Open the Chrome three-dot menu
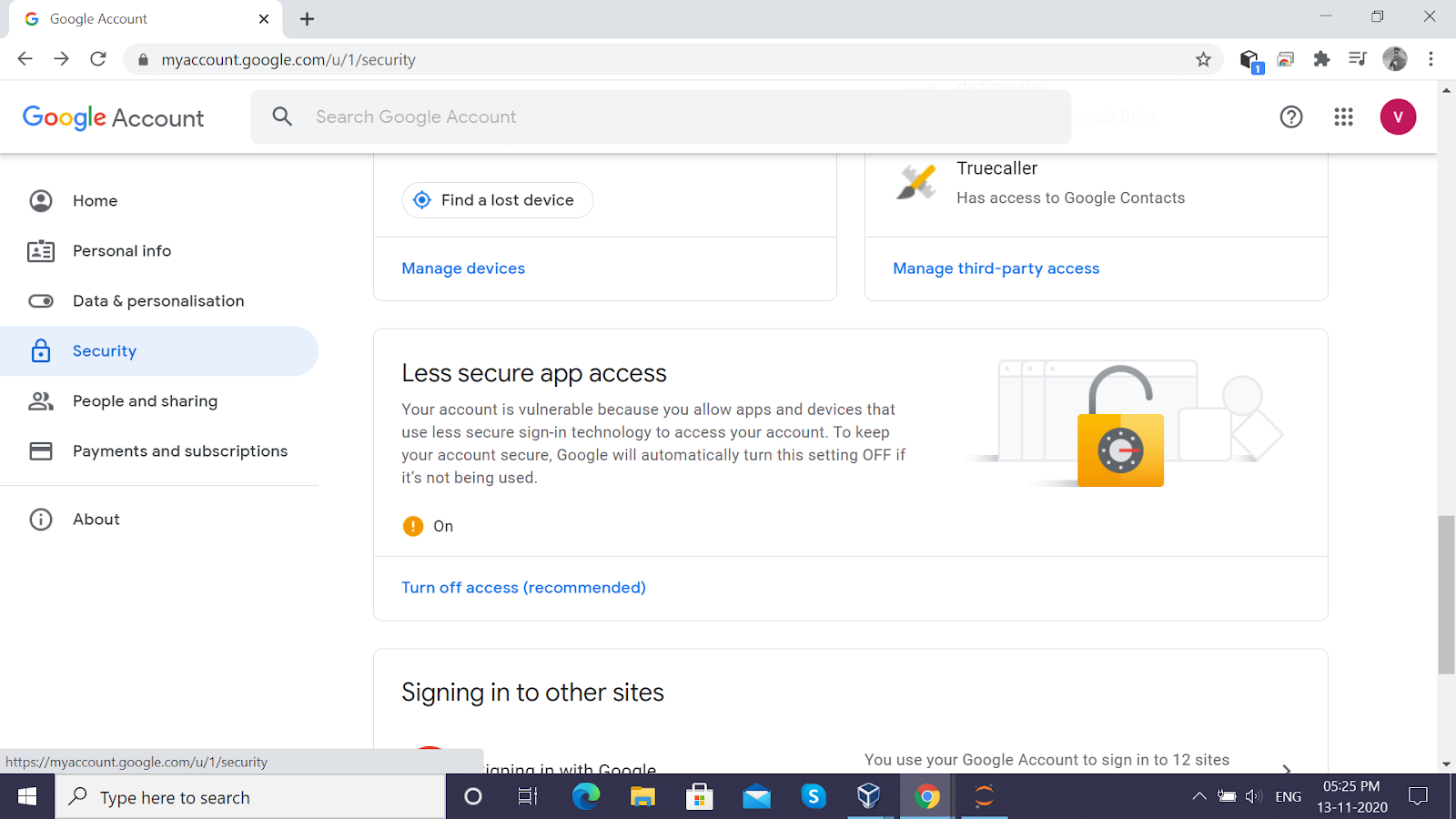Viewport: 1456px width, 819px height. coord(1431,58)
